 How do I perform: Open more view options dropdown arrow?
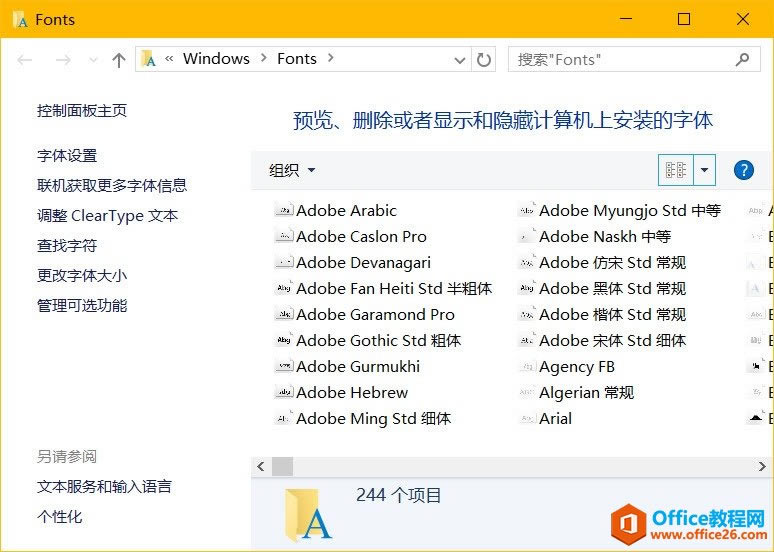click(x=704, y=170)
